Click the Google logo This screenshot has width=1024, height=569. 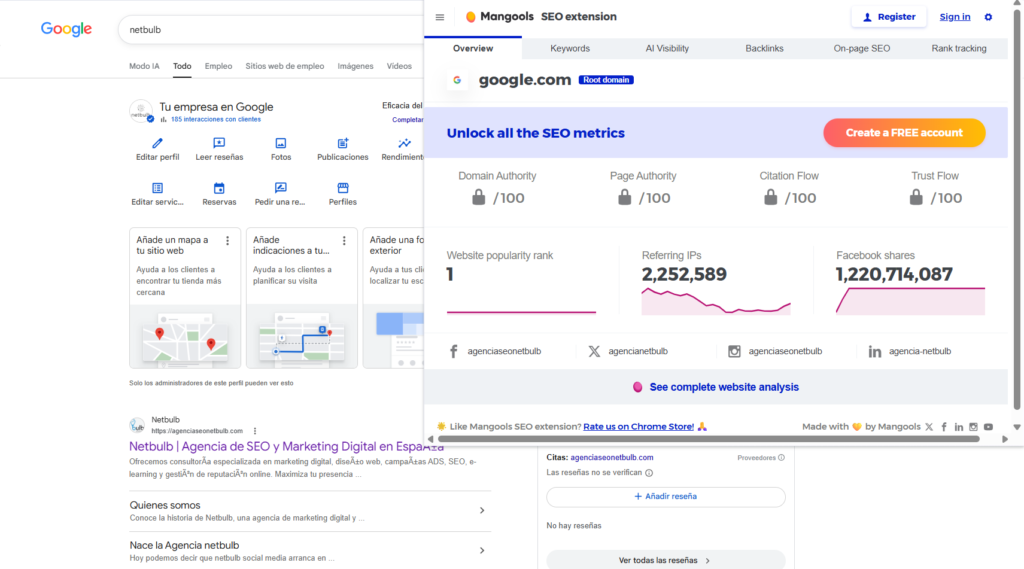[66, 29]
